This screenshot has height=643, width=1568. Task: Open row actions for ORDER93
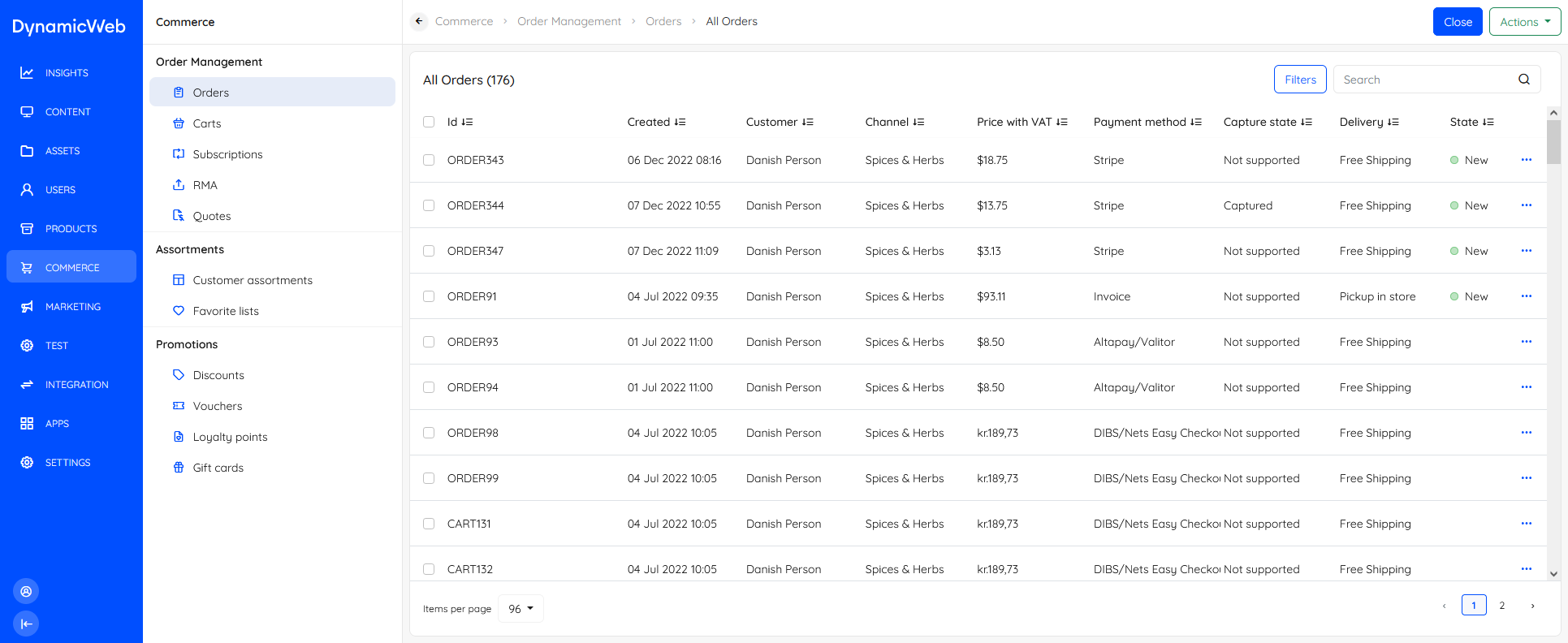tap(1527, 342)
